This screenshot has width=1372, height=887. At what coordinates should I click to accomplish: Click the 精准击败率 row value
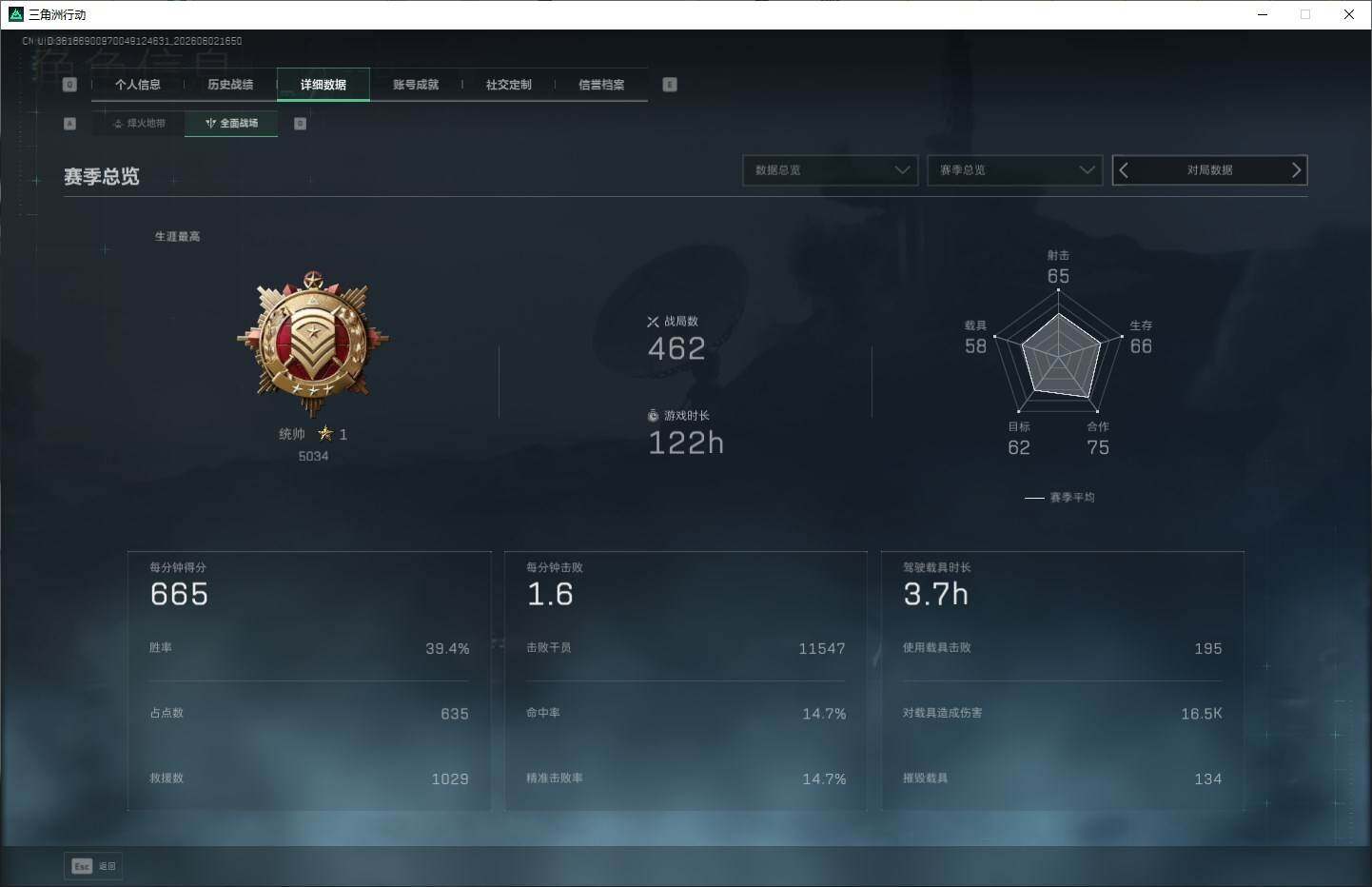coord(824,779)
